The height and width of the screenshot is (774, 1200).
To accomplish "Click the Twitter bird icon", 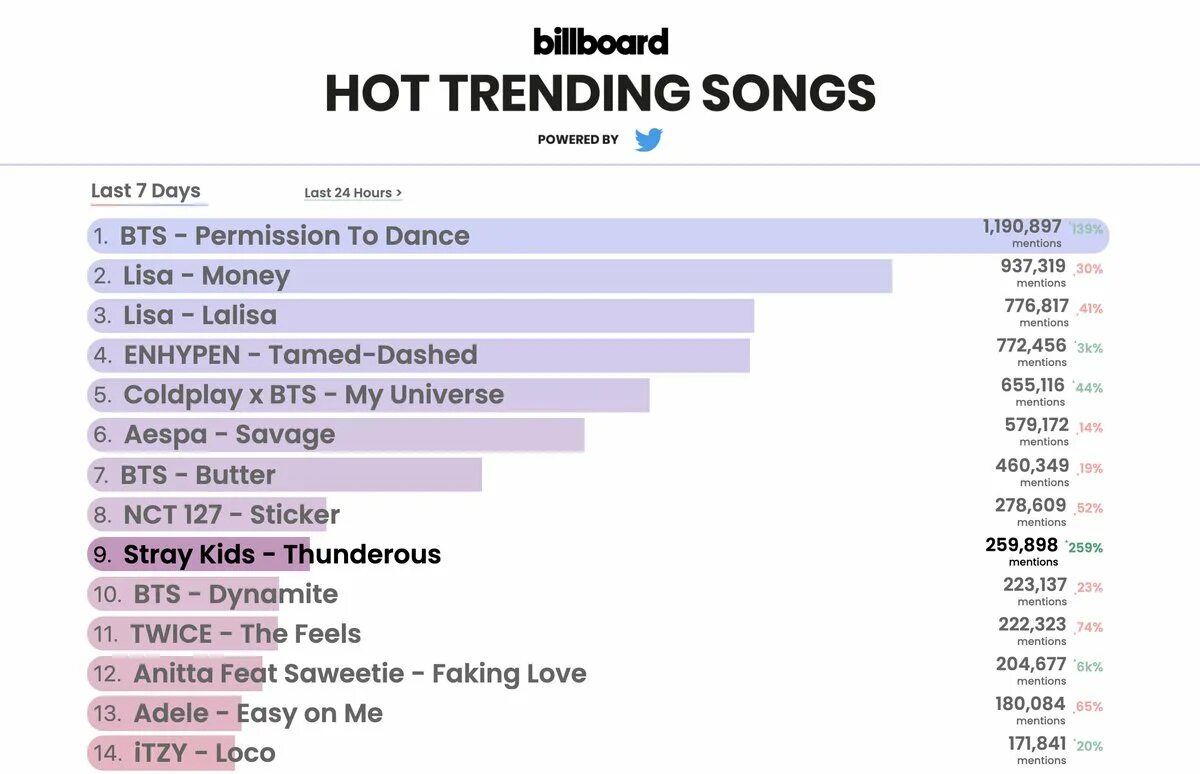I will pos(649,140).
